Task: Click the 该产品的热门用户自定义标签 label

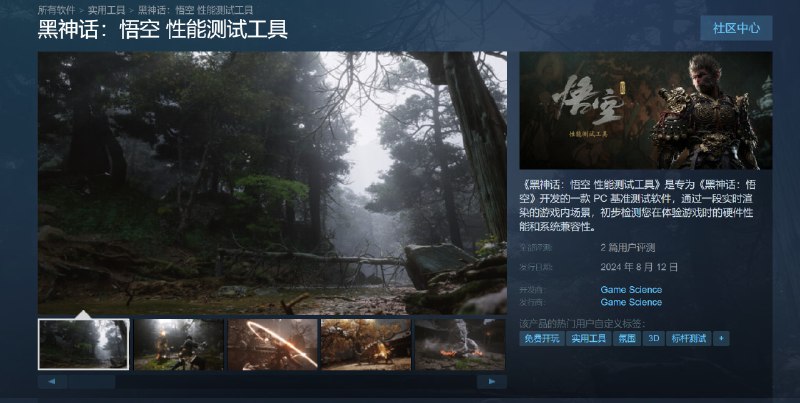Action: (x=582, y=324)
